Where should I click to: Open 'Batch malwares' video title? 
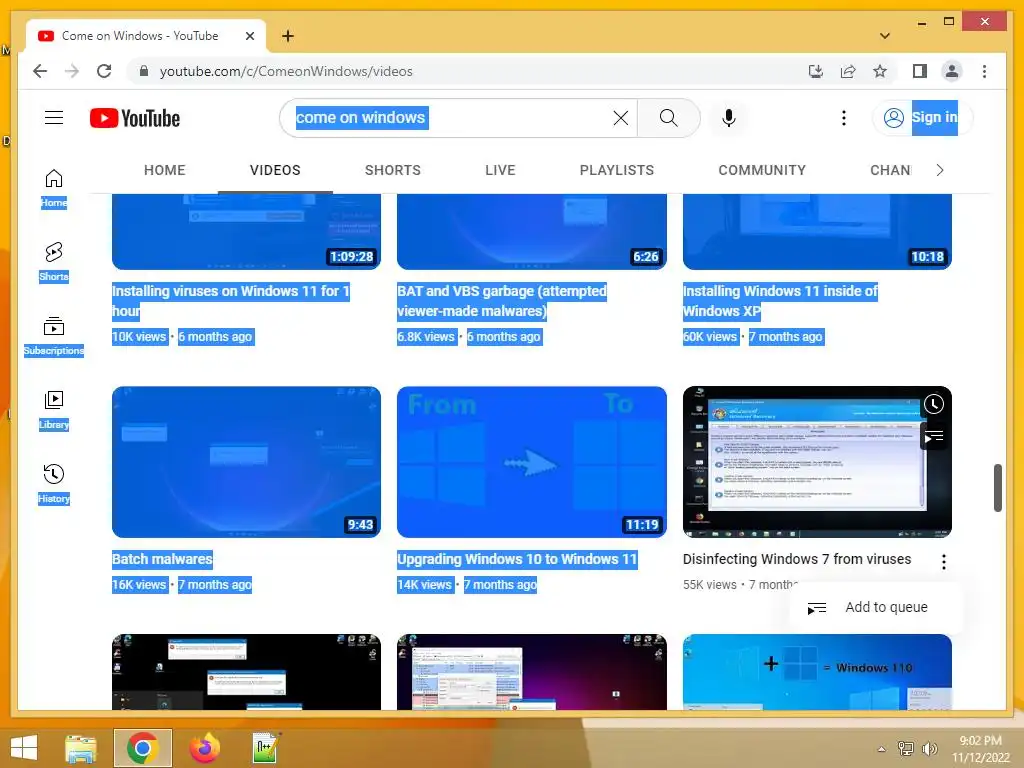[x=162, y=559]
